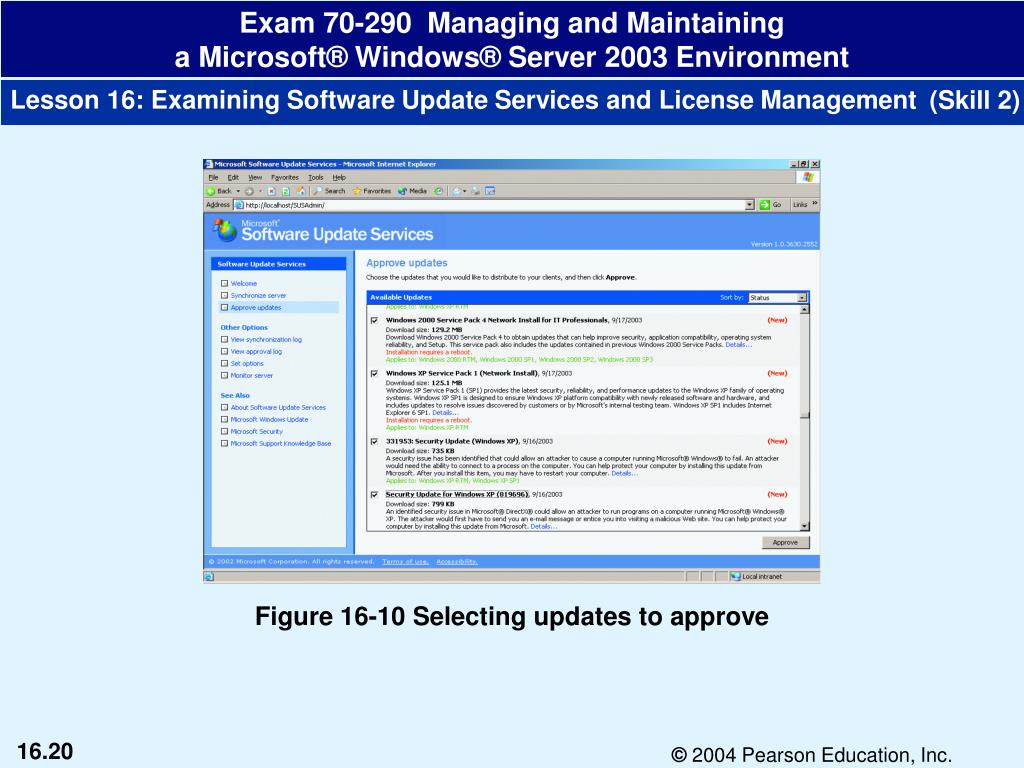
Task: Open Synchronize server in sidebar
Action: pyautogui.click(x=258, y=295)
